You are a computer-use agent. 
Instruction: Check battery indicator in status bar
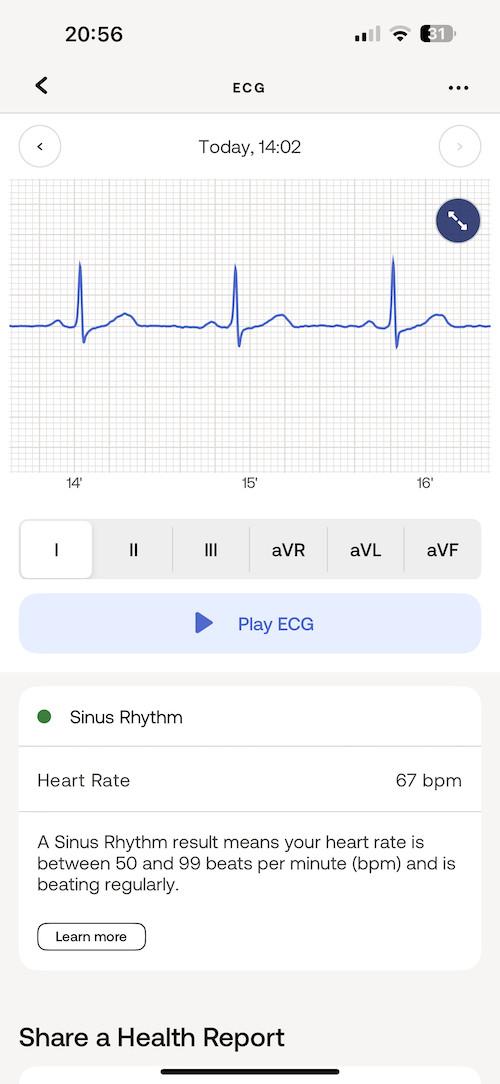(438, 34)
